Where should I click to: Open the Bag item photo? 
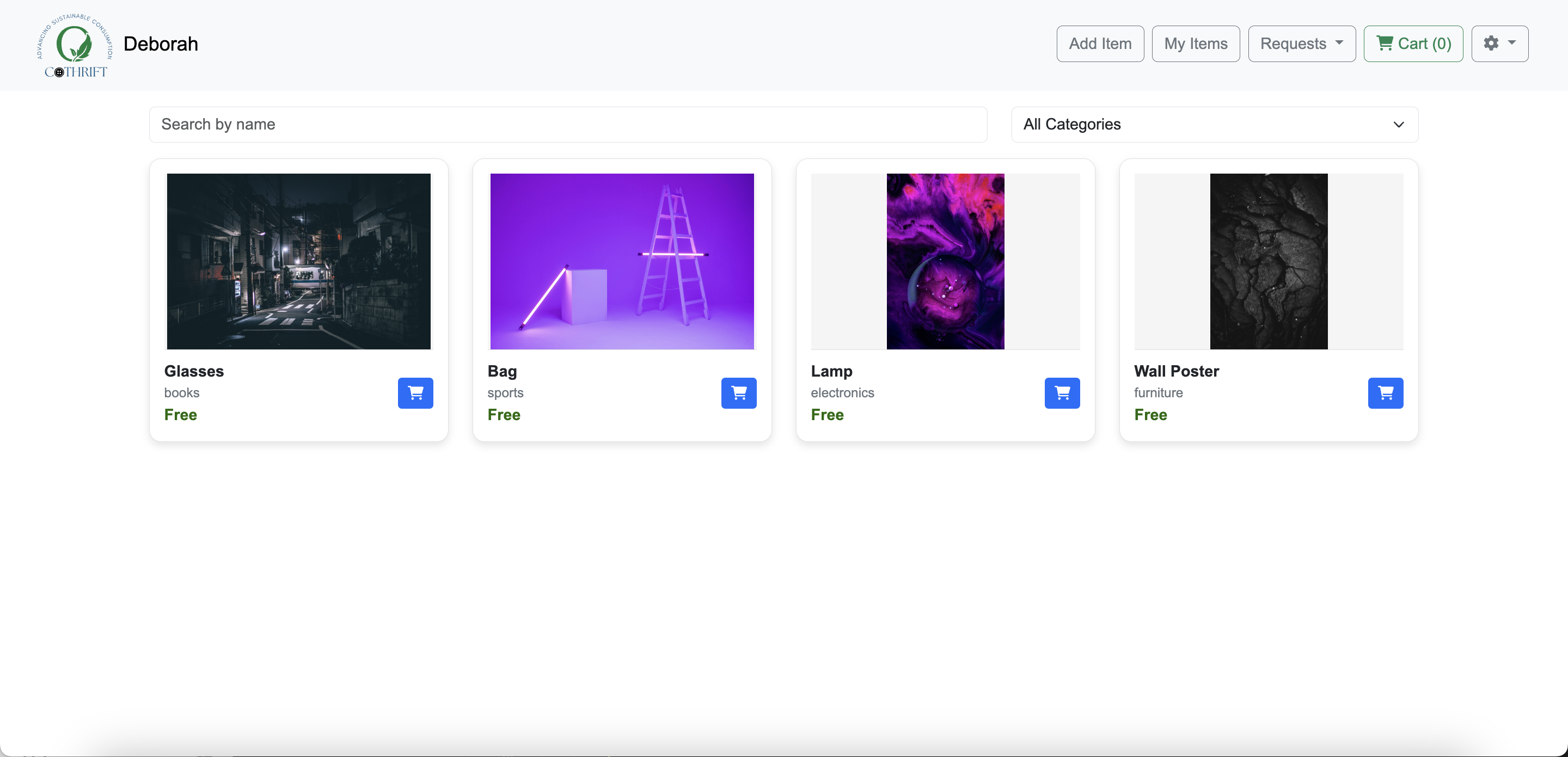click(x=621, y=261)
